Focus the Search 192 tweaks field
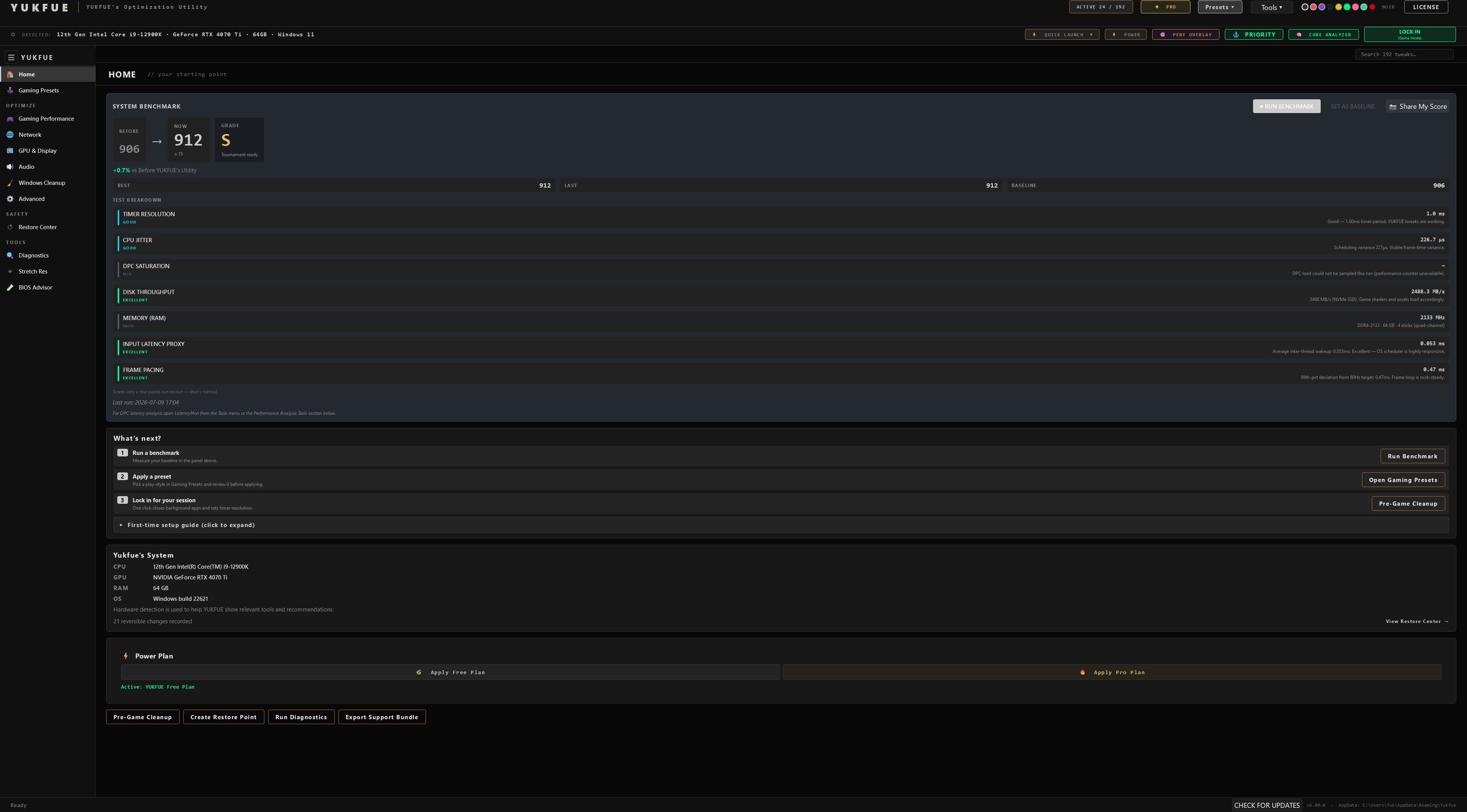The image size is (1467, 812). pyautogui.click(x=1404, y=55)
